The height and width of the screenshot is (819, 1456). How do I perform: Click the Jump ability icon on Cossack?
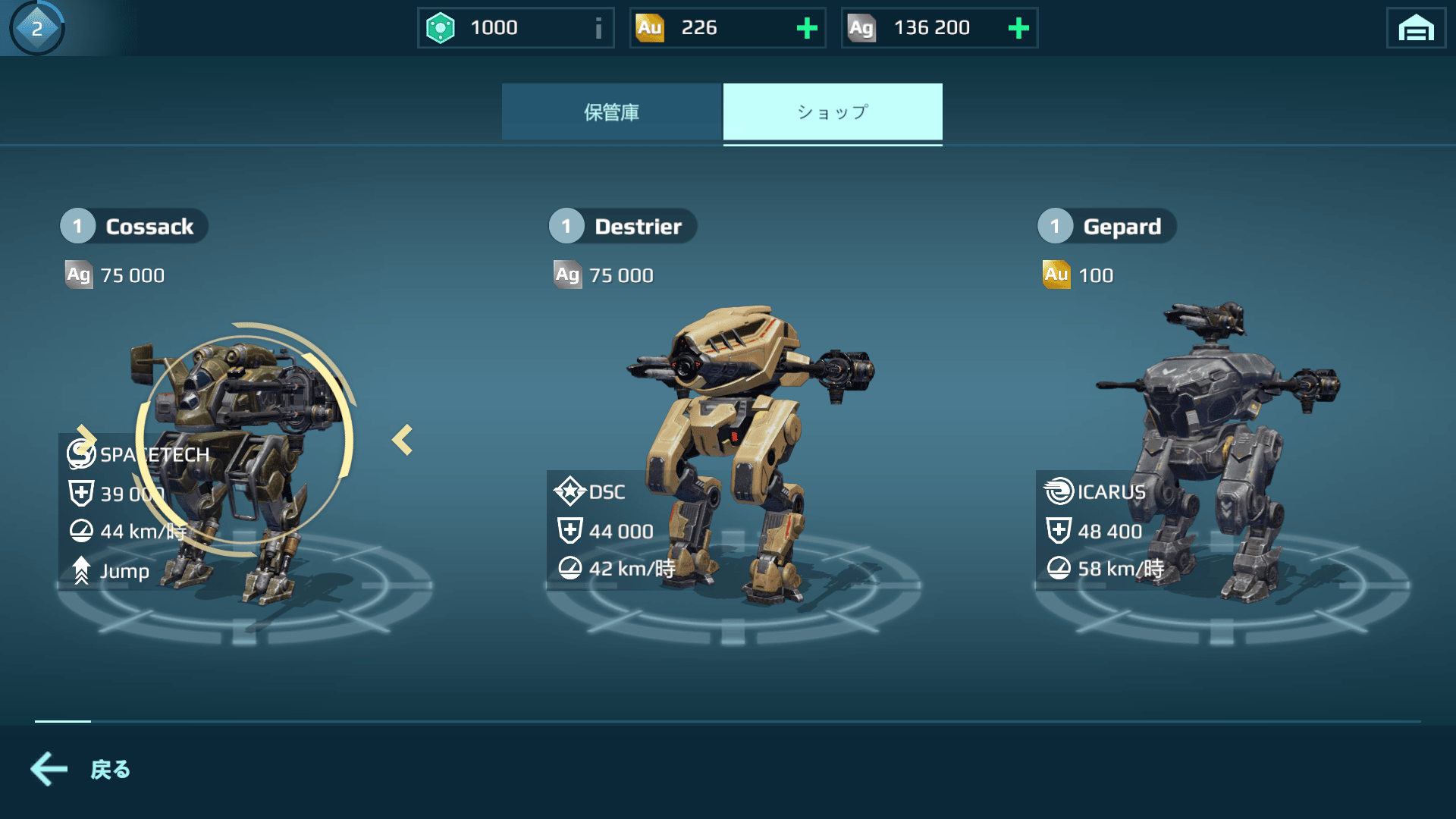click(81, 571)
